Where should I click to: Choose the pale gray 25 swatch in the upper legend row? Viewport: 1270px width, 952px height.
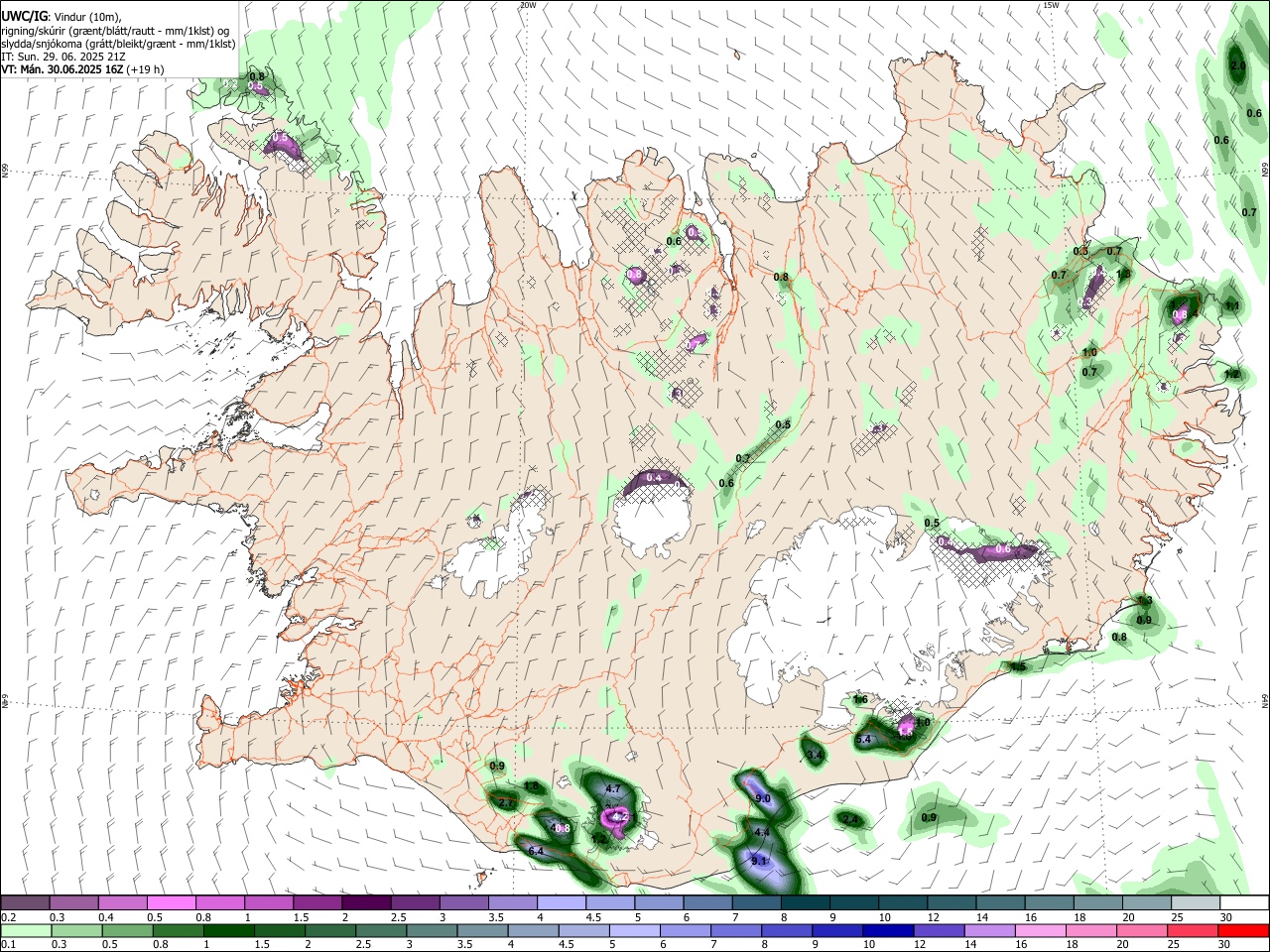pos(1194,902)
